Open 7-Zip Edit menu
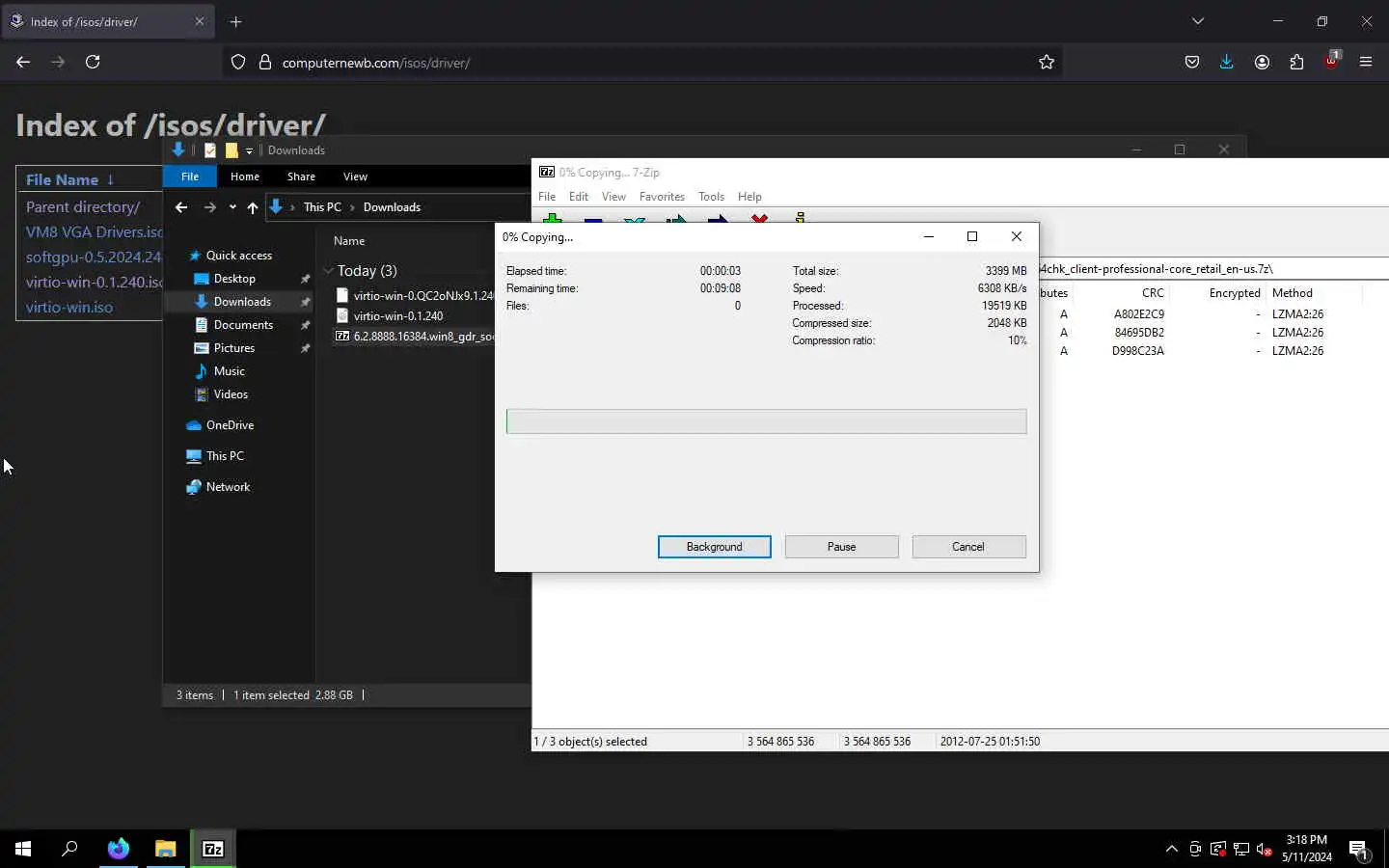The image size is (1389, 868). pyautogui.click(x=579, y=197)
